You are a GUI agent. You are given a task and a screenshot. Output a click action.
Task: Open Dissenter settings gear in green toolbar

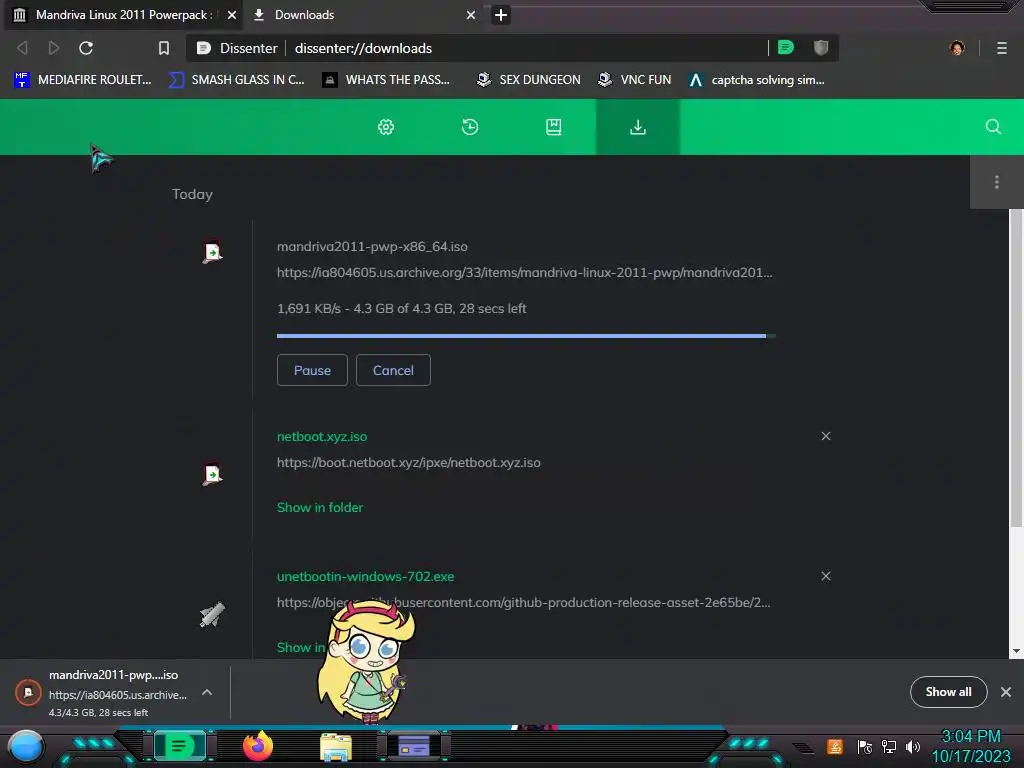(x=386, y=127)
